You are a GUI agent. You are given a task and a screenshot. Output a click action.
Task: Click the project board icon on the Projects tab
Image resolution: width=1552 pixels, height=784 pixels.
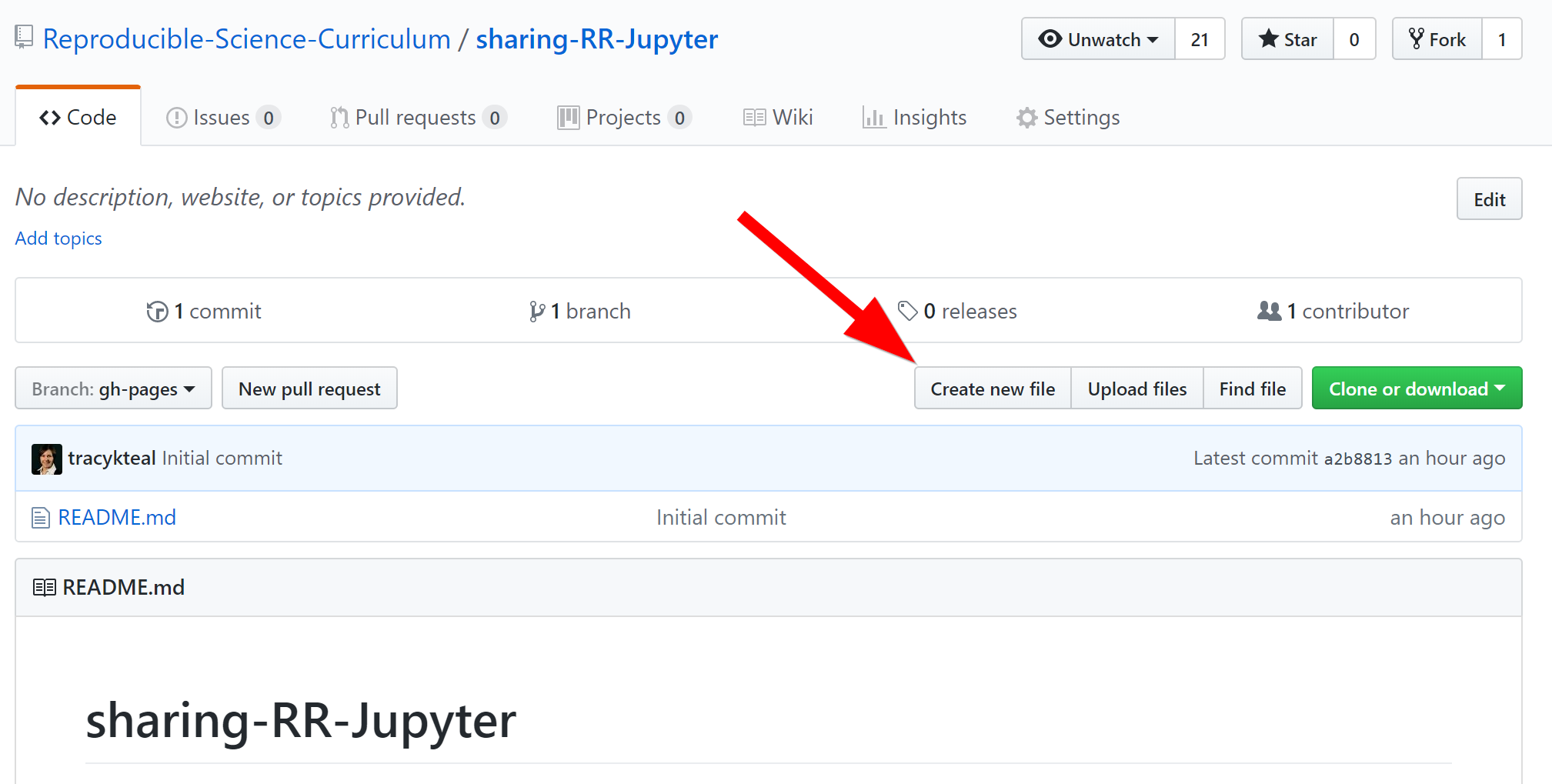click(569, 118)
